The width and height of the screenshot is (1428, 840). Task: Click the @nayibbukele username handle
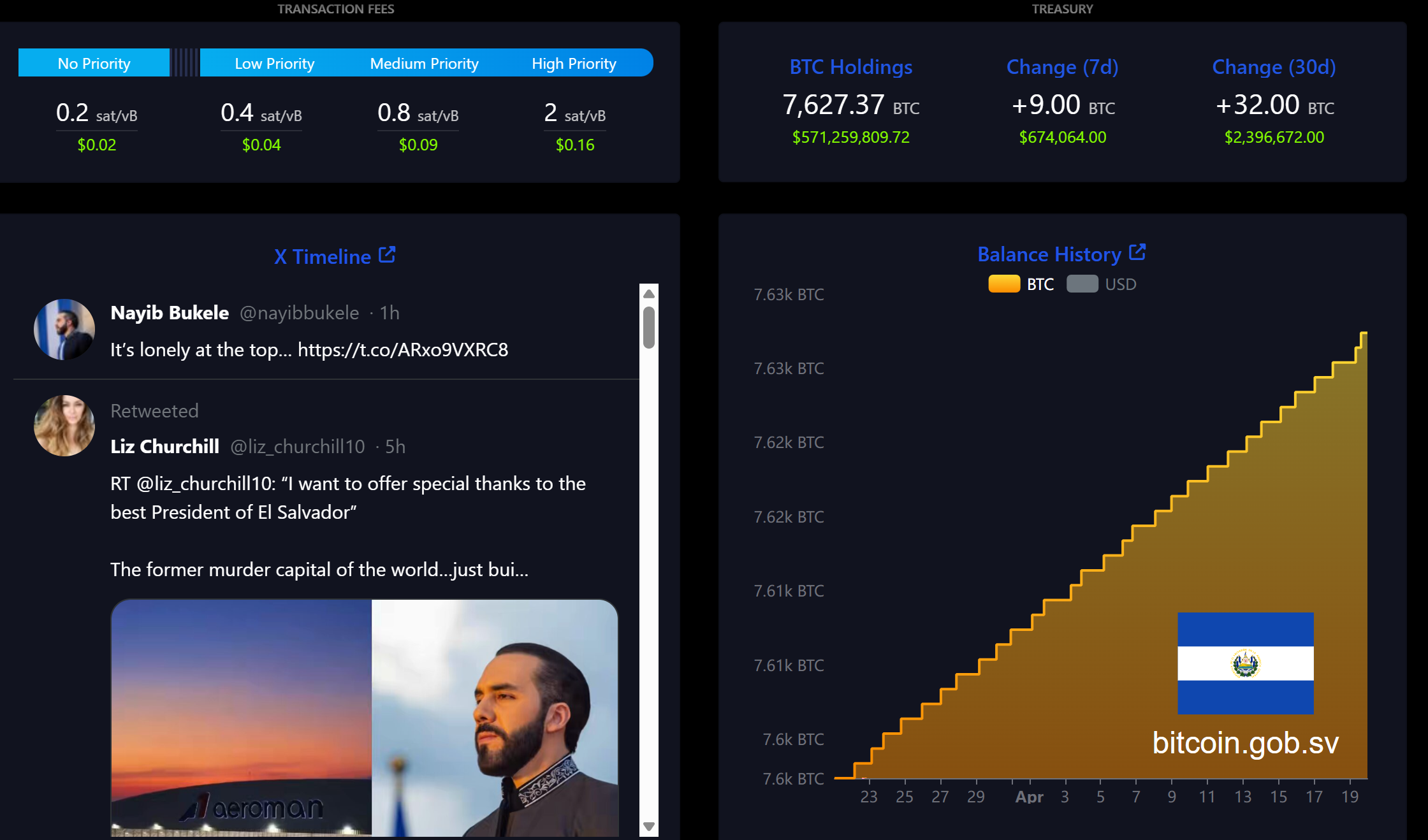(x=299, y=312)
